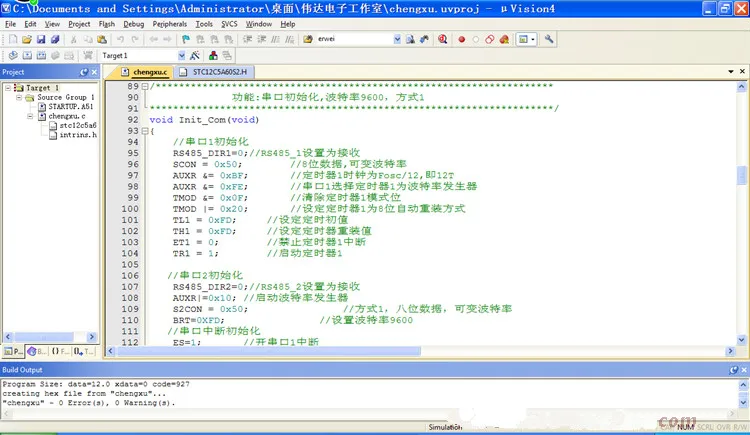Click the Project panel scroll right arrow
750x435 pixels.
coord(92,337)
